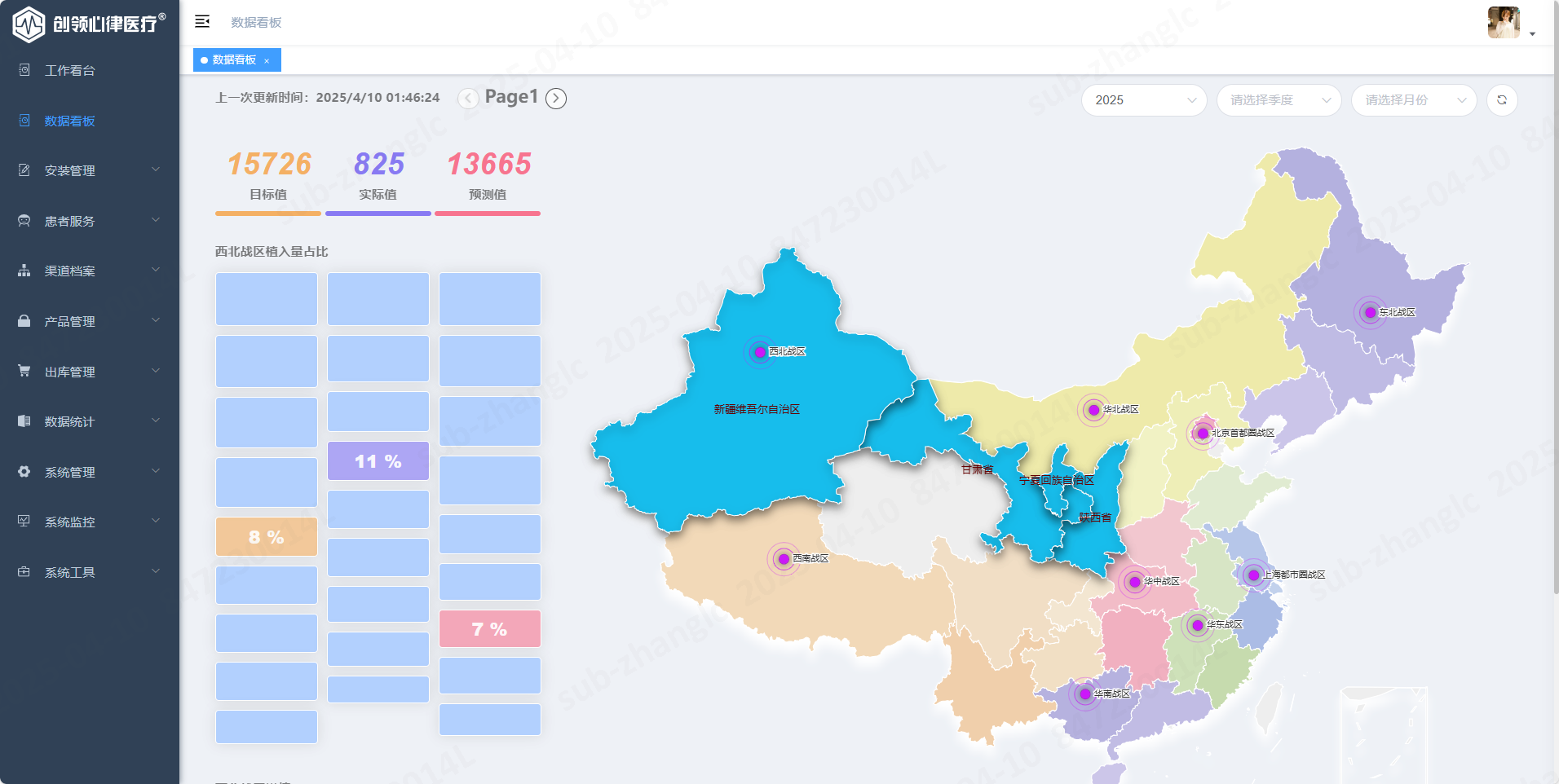The width and height of the screenshot is (1559, 784).
Task: Click the 上海都市圈战区 map marker
Action: (1254, 575)
